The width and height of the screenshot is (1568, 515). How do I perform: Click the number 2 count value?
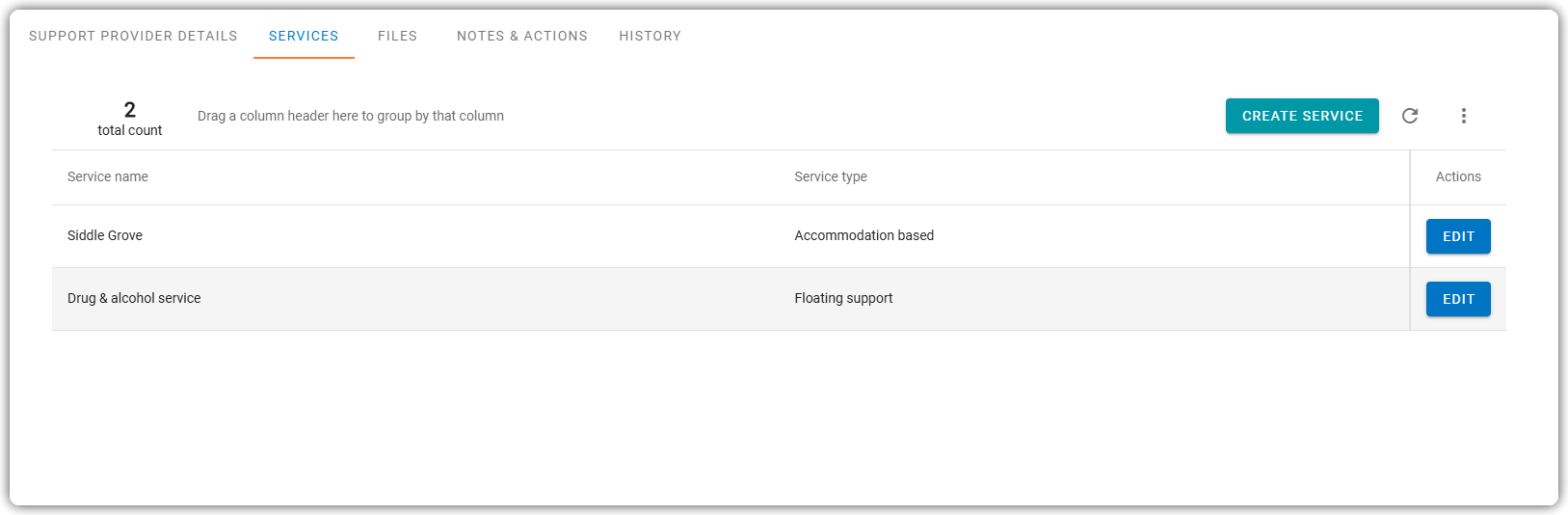coord(129,110)
